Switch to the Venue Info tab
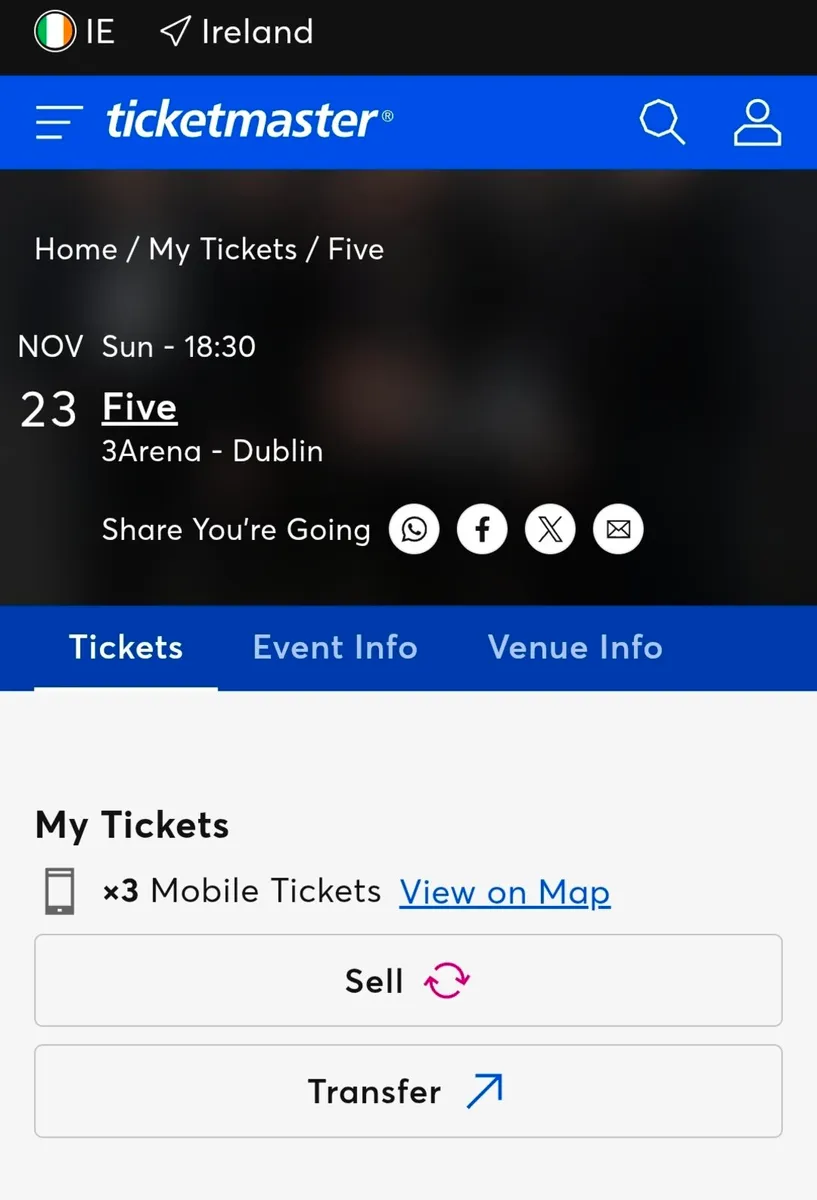The image size is (817, 1200). (x=575, y=647)
